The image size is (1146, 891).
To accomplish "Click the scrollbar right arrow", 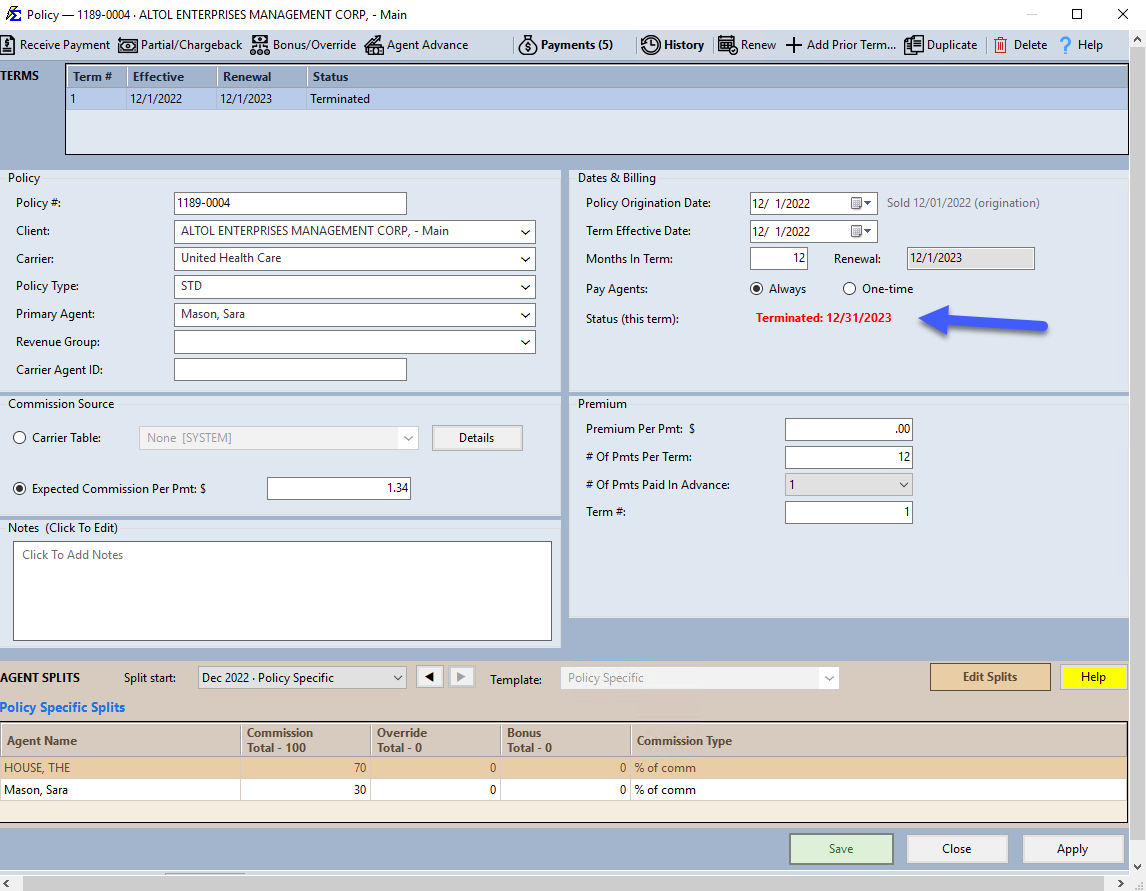I will 1121,884.
